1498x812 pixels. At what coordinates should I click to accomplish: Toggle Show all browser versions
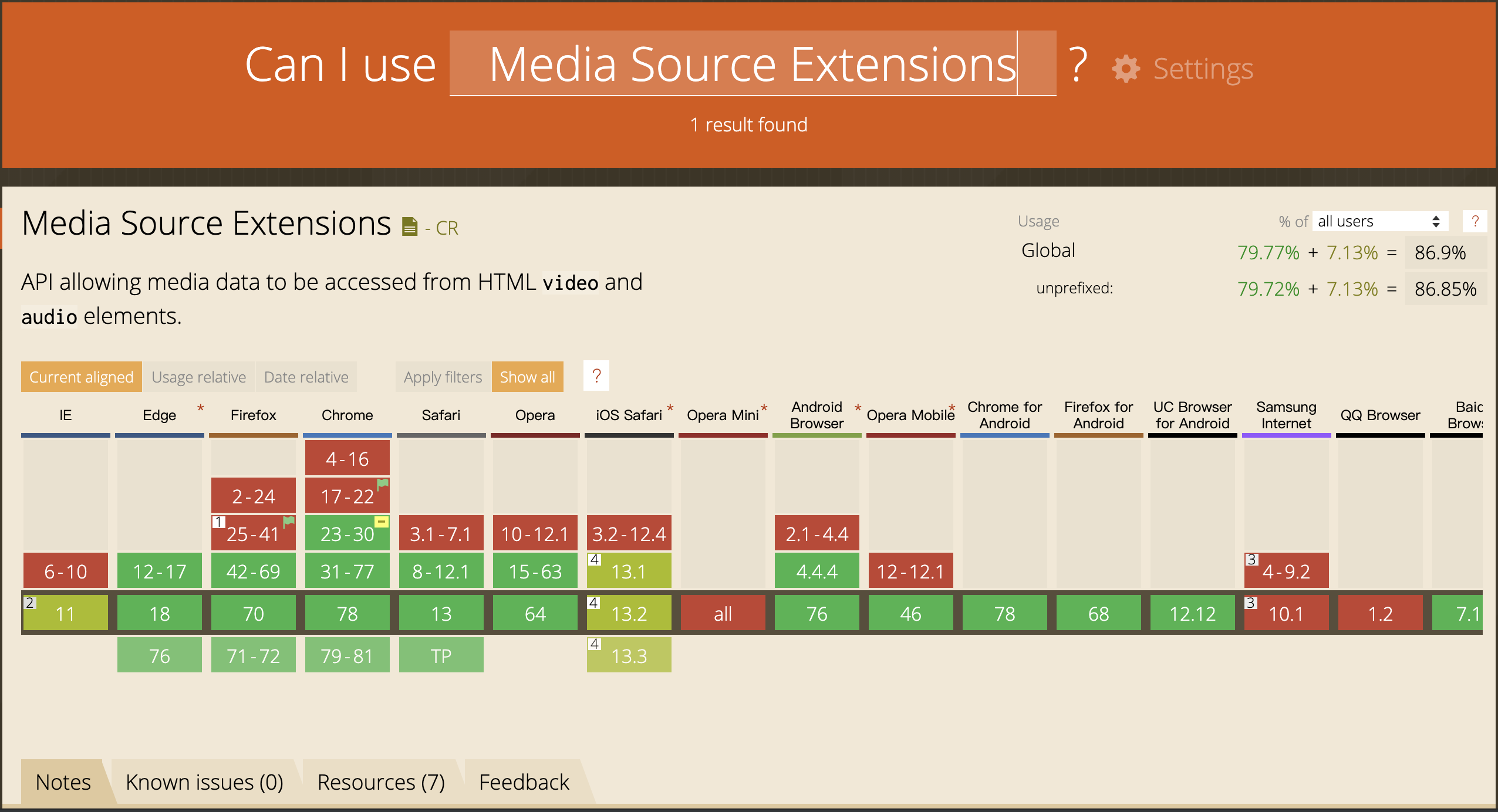click(527, 377)
